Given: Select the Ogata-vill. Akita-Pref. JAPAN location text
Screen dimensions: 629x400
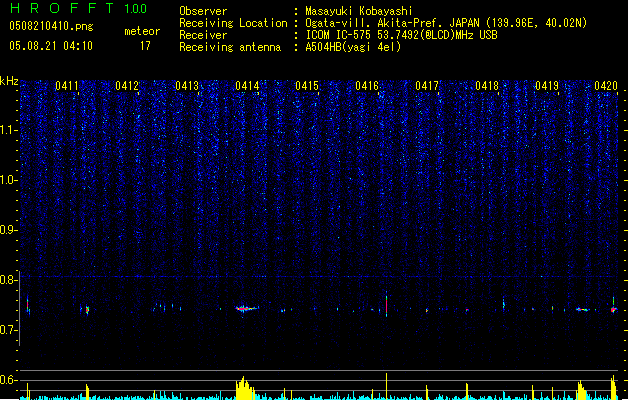Looking at the screenshot, I should click(446, 23).
